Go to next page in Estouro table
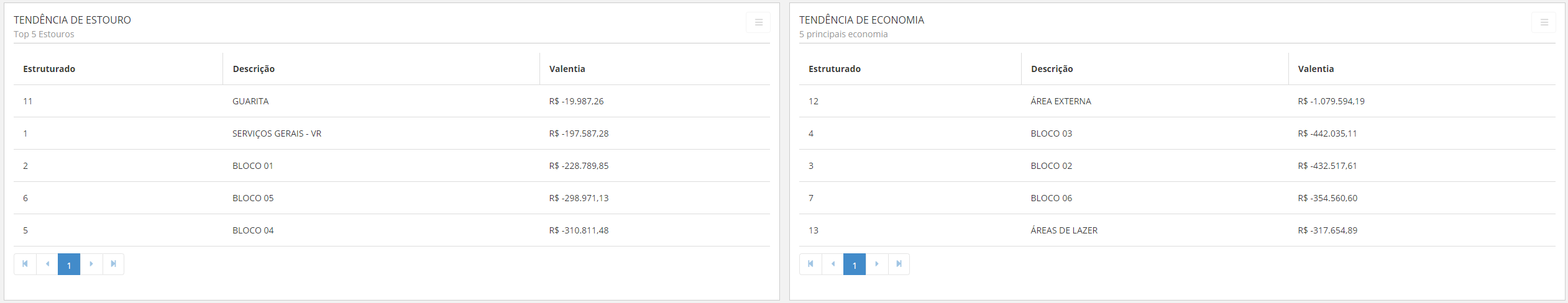The width and height of the screenshot is (1568, 303). pos(91,264)
